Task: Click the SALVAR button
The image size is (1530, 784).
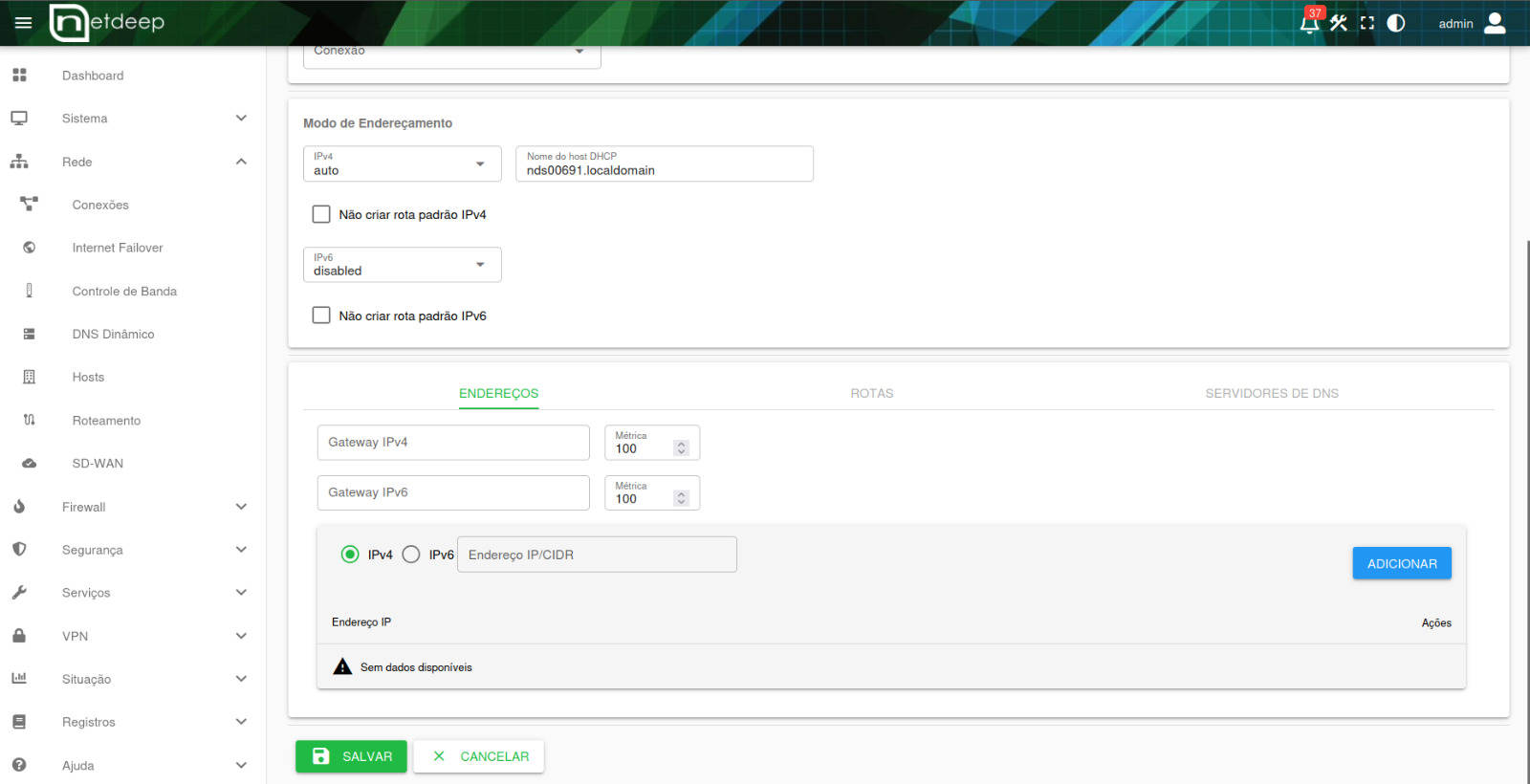Action: (351, 756)
